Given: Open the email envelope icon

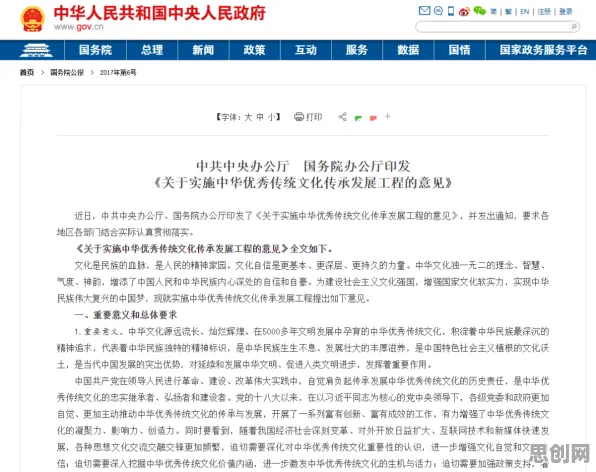Looking at the screenshot, I should pos(424,11).
